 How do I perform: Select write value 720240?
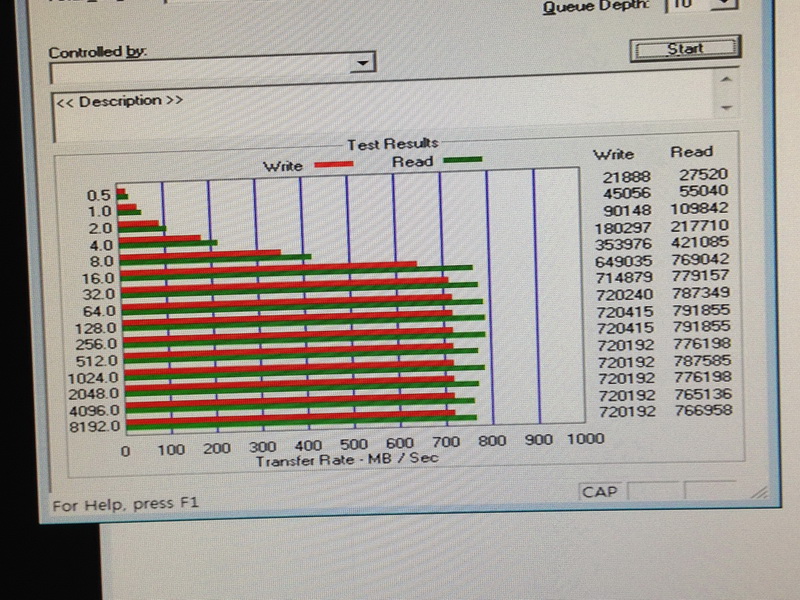(624, 295)
